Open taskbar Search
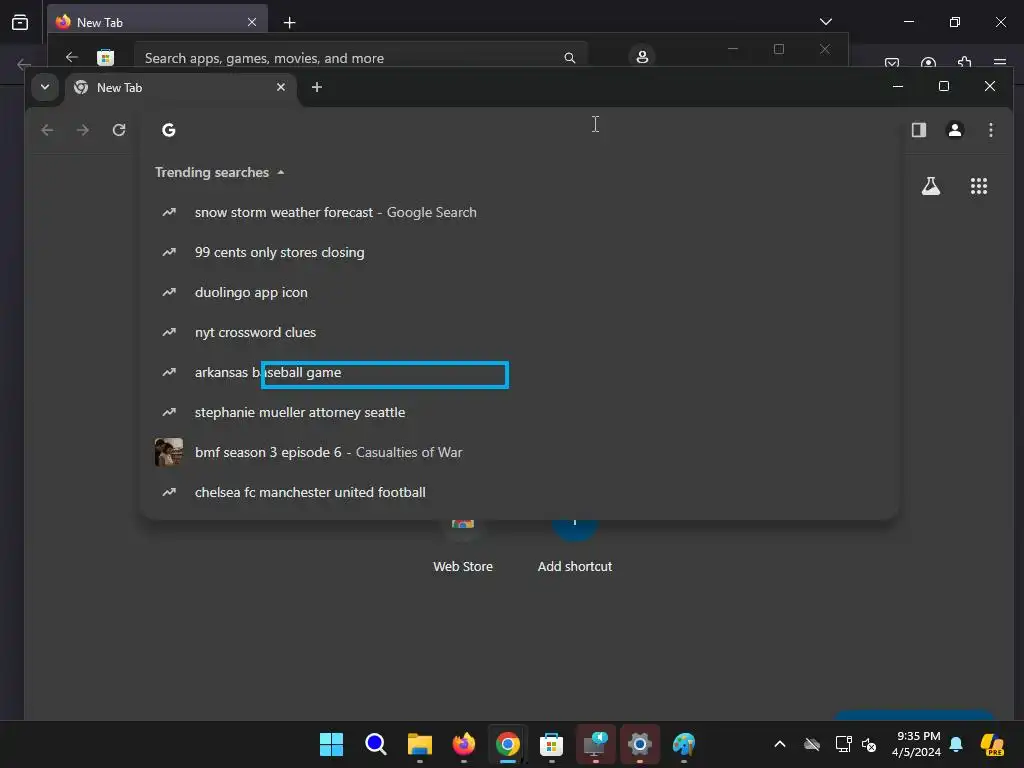Viewport: 1024px width, 768px height. pyautogui.click(x=376, y=744)
